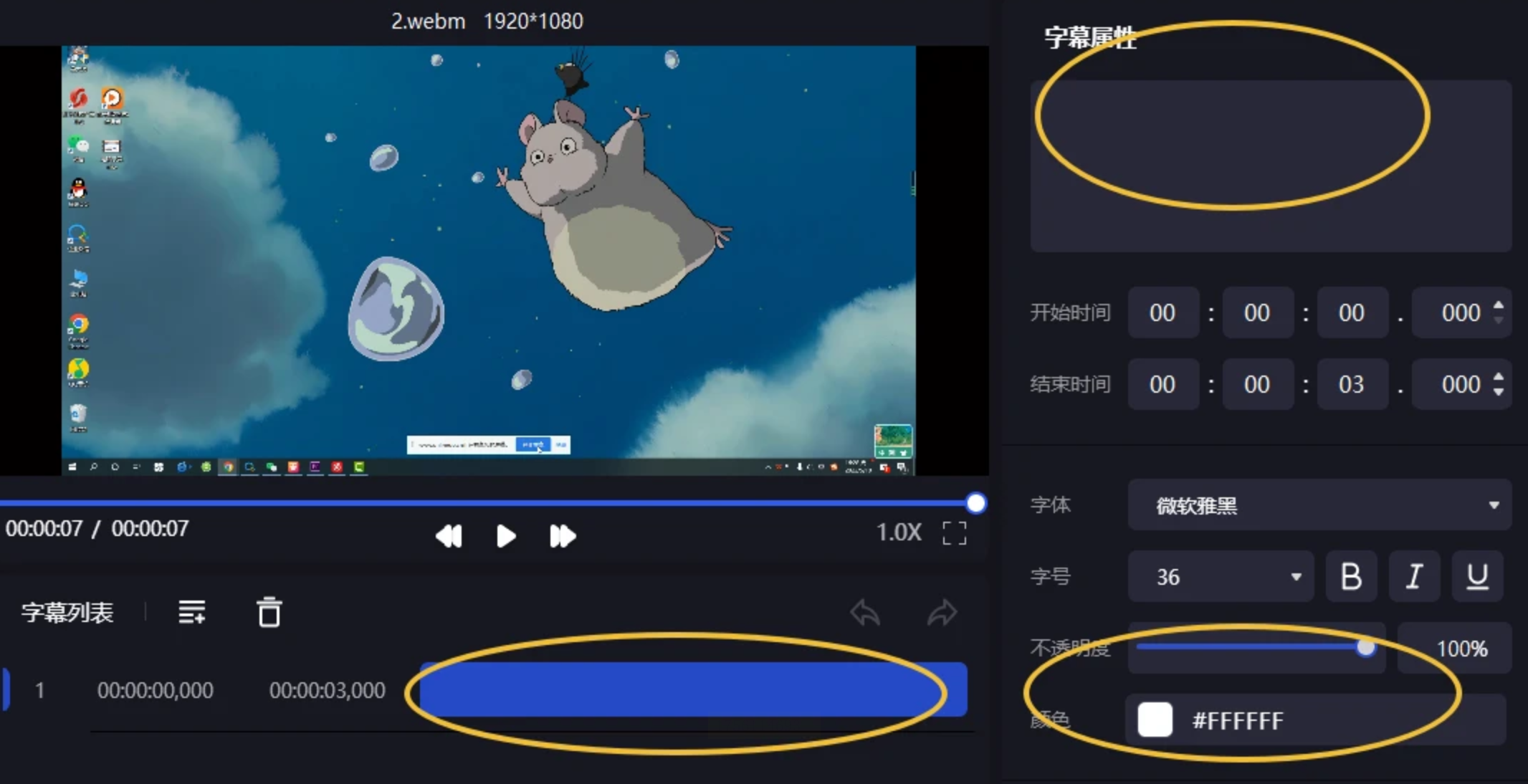The width and height of the screenshot is (1528, 784).
Task: Click the start time seconds field
Action: (x=1352, y=312)
